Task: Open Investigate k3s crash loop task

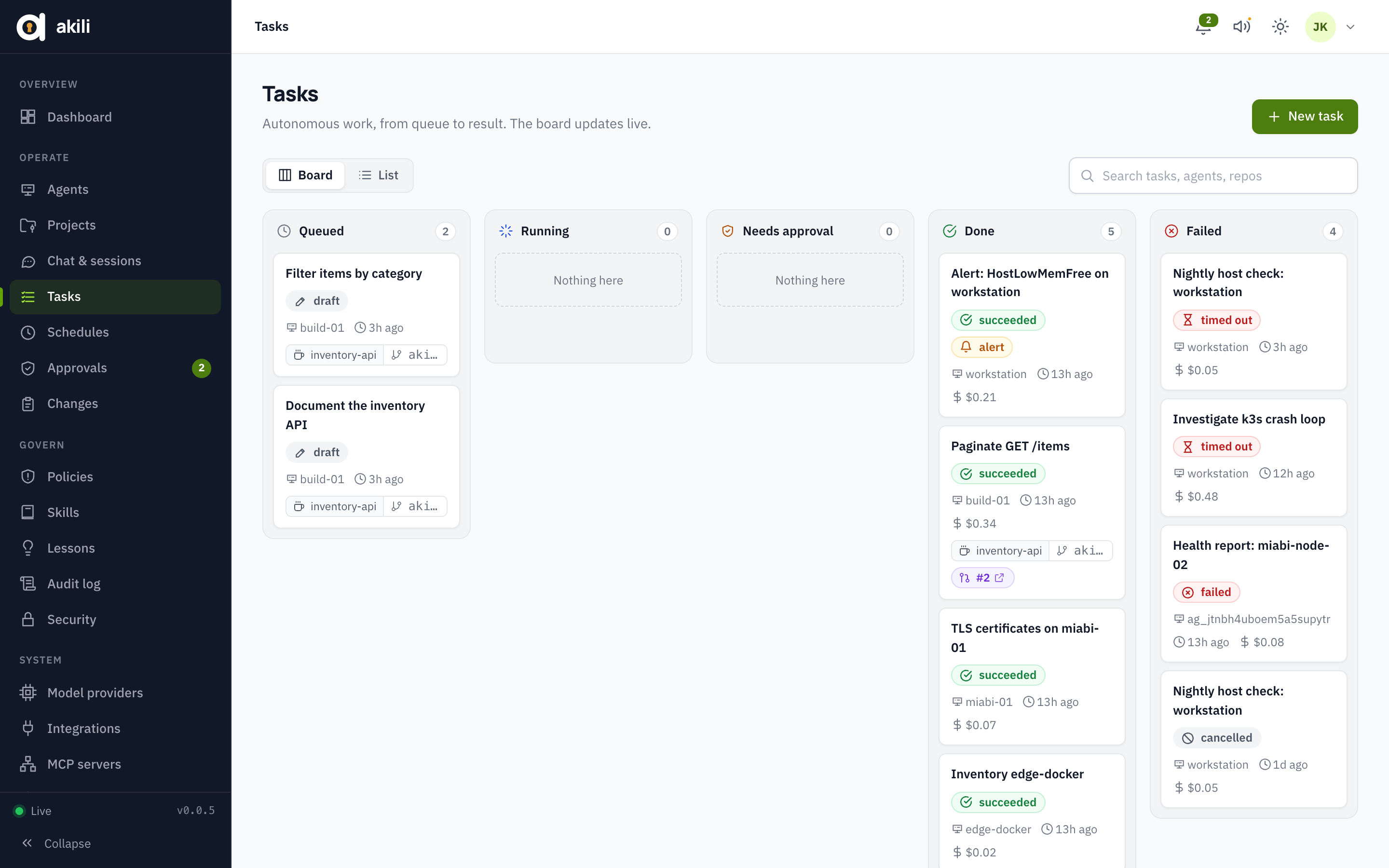Action: point(1253,458)
